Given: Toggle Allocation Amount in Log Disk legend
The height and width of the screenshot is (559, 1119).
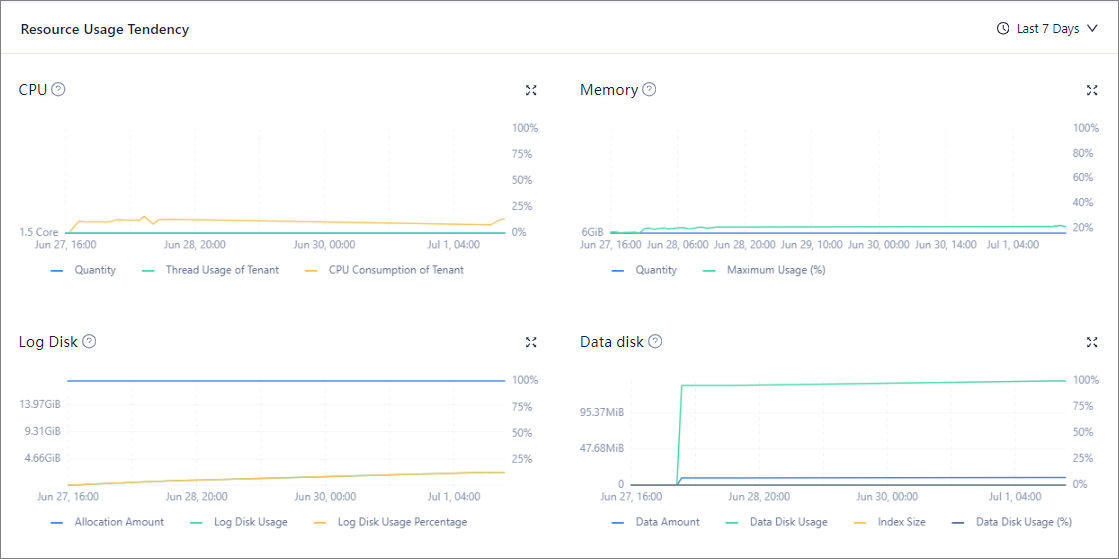Looking at the screenshot, I should coord(118,522).
